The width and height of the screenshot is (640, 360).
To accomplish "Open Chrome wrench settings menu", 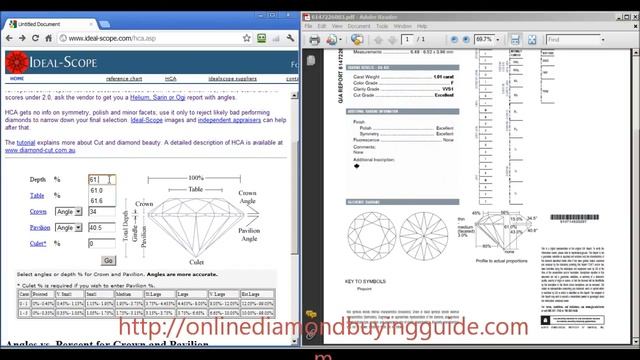I will click(291, 38).
